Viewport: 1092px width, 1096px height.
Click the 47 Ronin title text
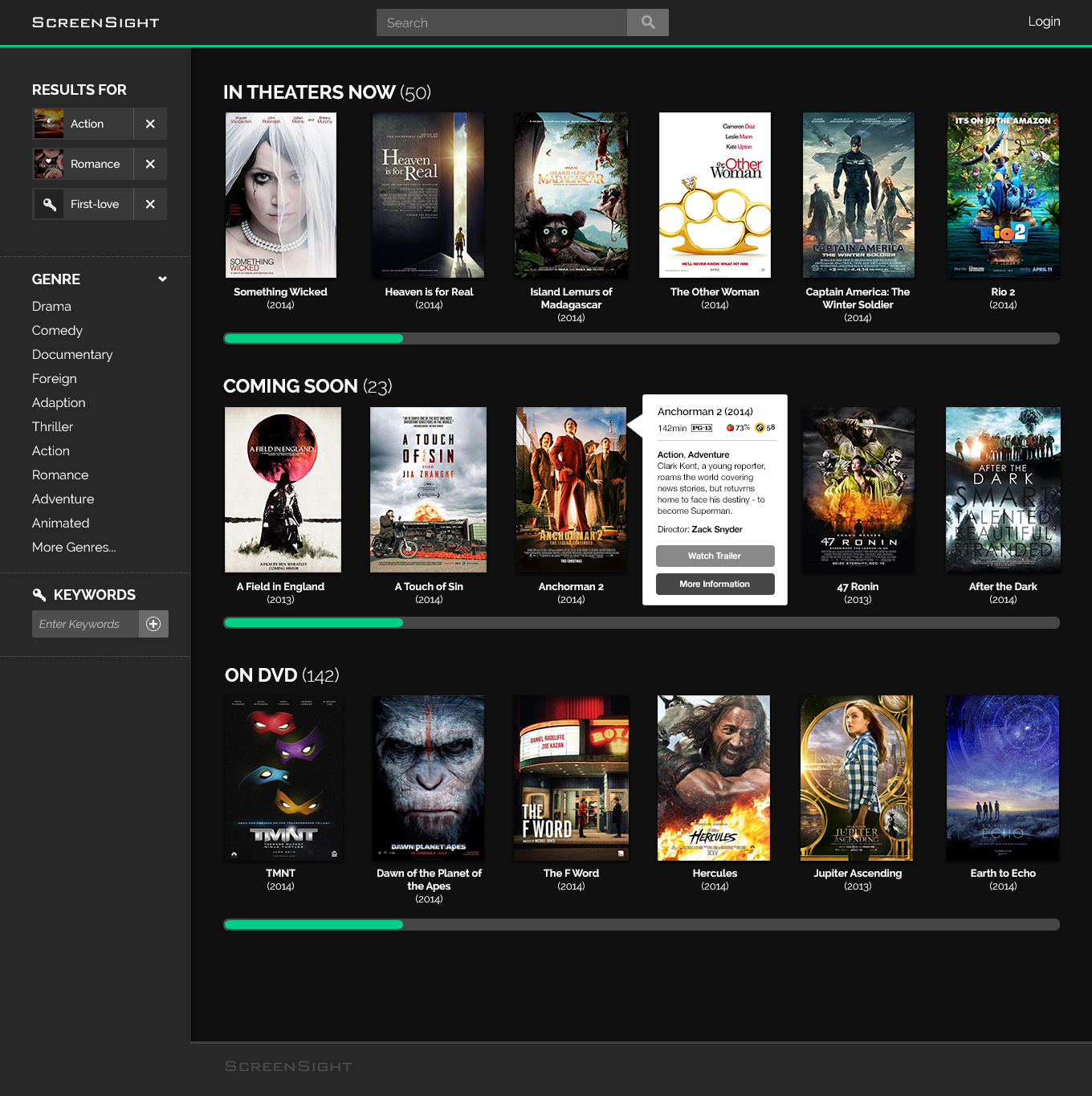coord(858,587)
